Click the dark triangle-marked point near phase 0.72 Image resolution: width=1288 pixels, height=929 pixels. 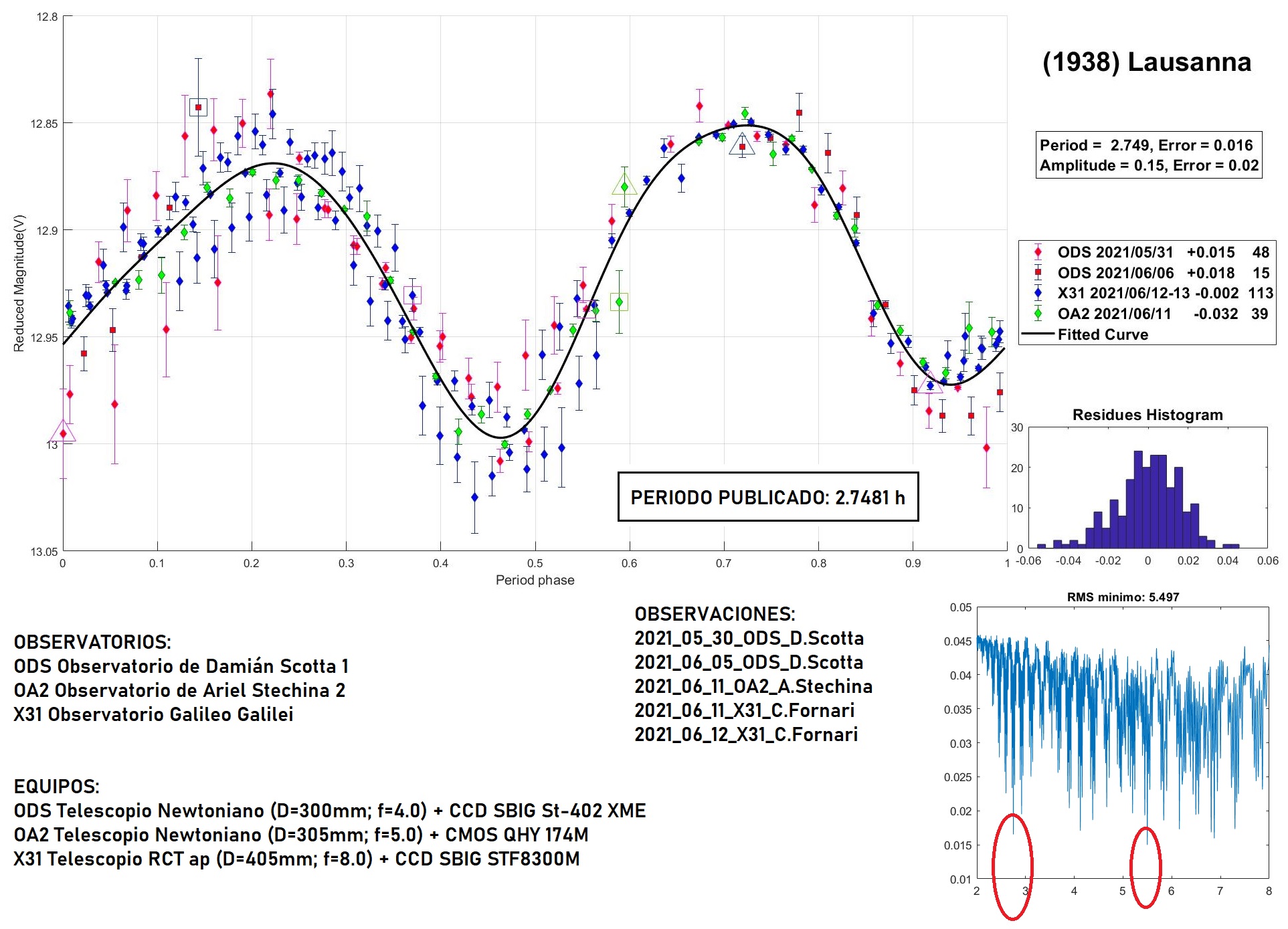click(742, 145)
